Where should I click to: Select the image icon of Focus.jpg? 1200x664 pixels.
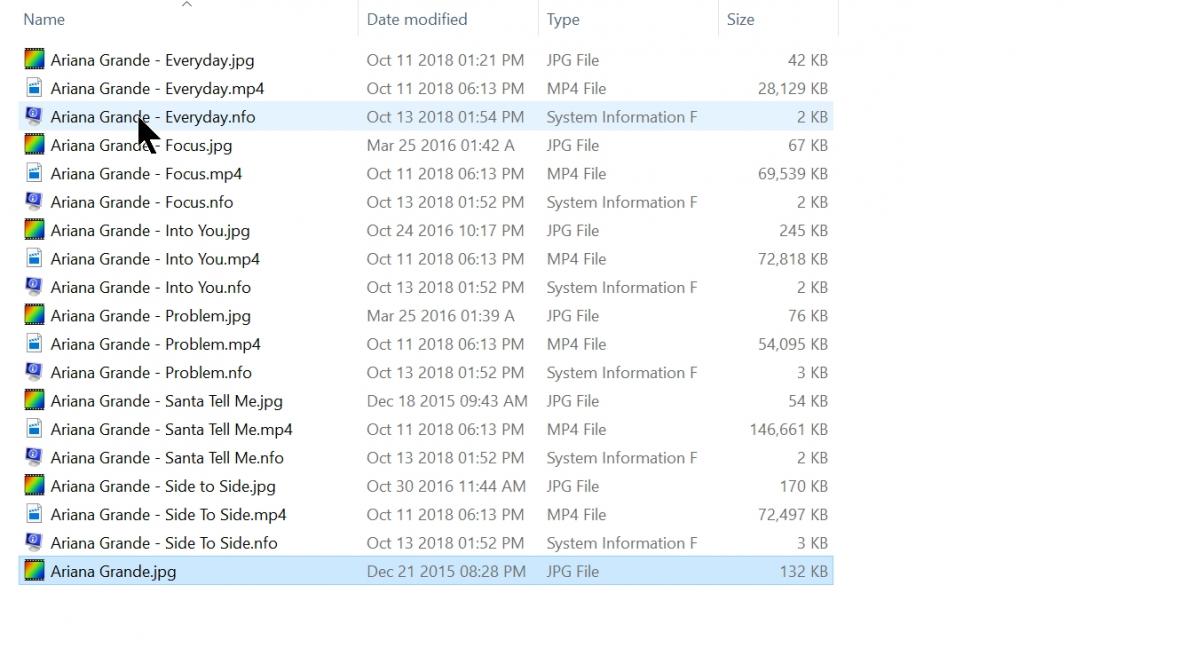tap(34, 145)
